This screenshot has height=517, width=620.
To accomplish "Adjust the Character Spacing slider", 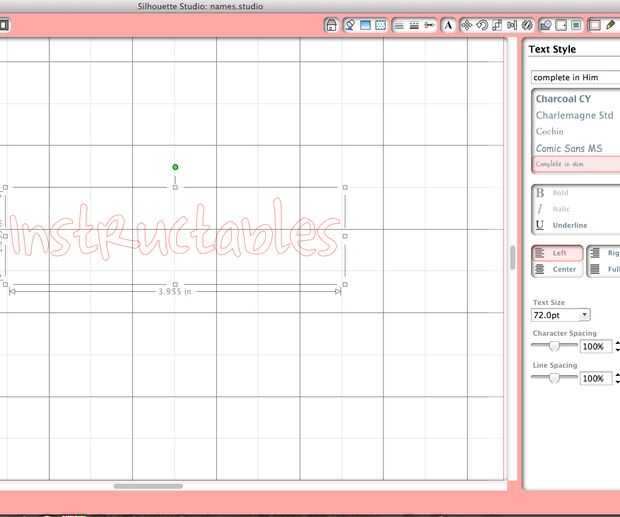I will pos(554,346).
